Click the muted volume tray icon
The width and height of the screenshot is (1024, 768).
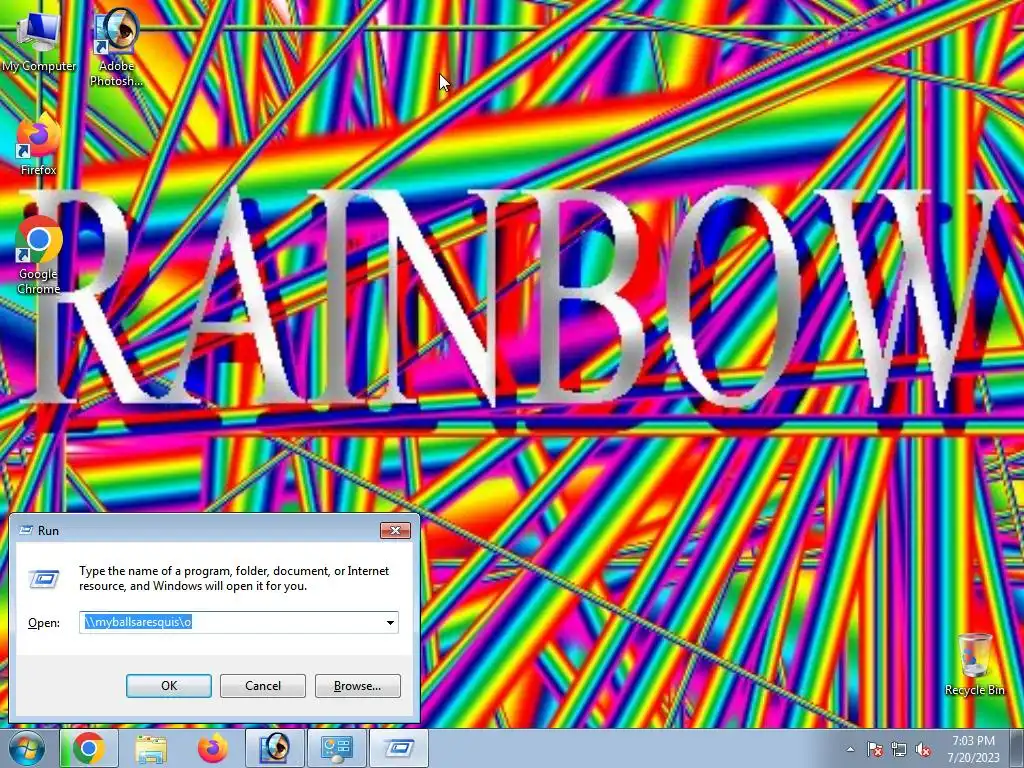pyautogui.click(x=923, y=749)
